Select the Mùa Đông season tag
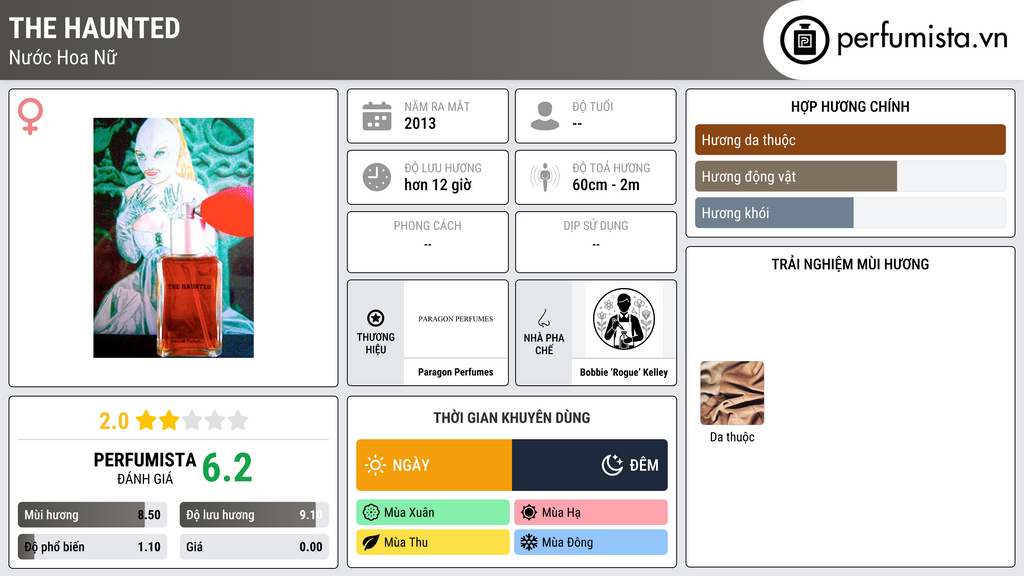 click(591, 542)
